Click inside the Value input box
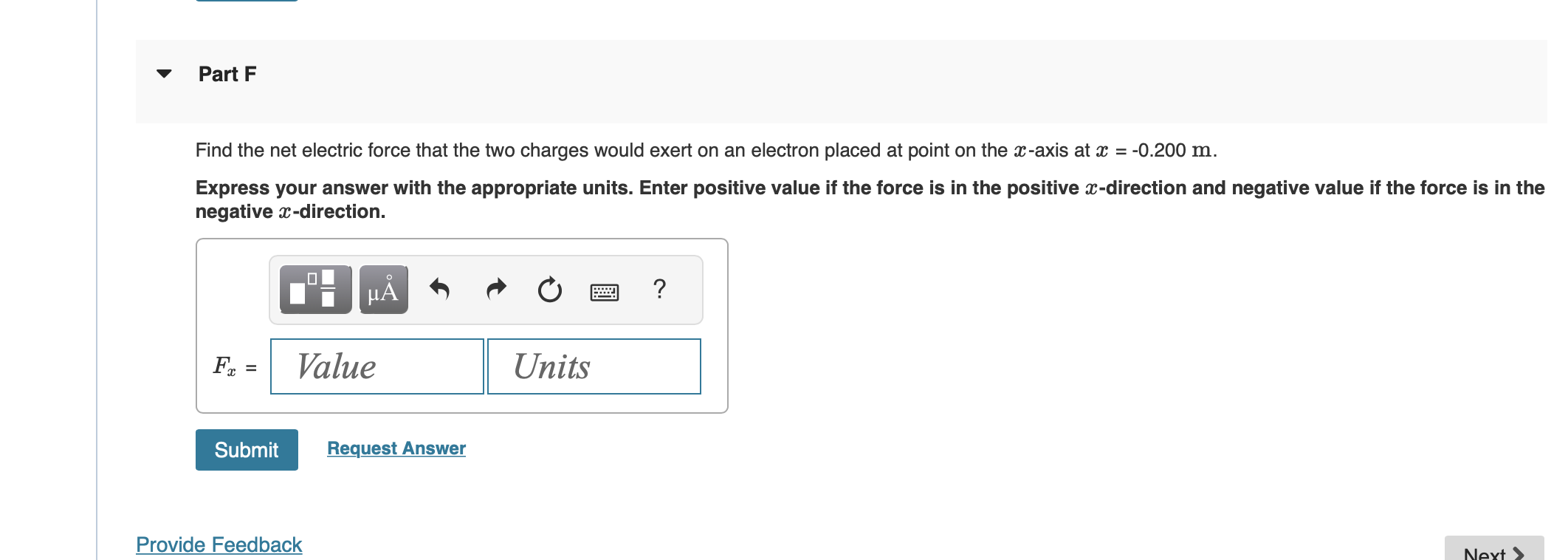The image size is (1568, 560). coord(376,366)
